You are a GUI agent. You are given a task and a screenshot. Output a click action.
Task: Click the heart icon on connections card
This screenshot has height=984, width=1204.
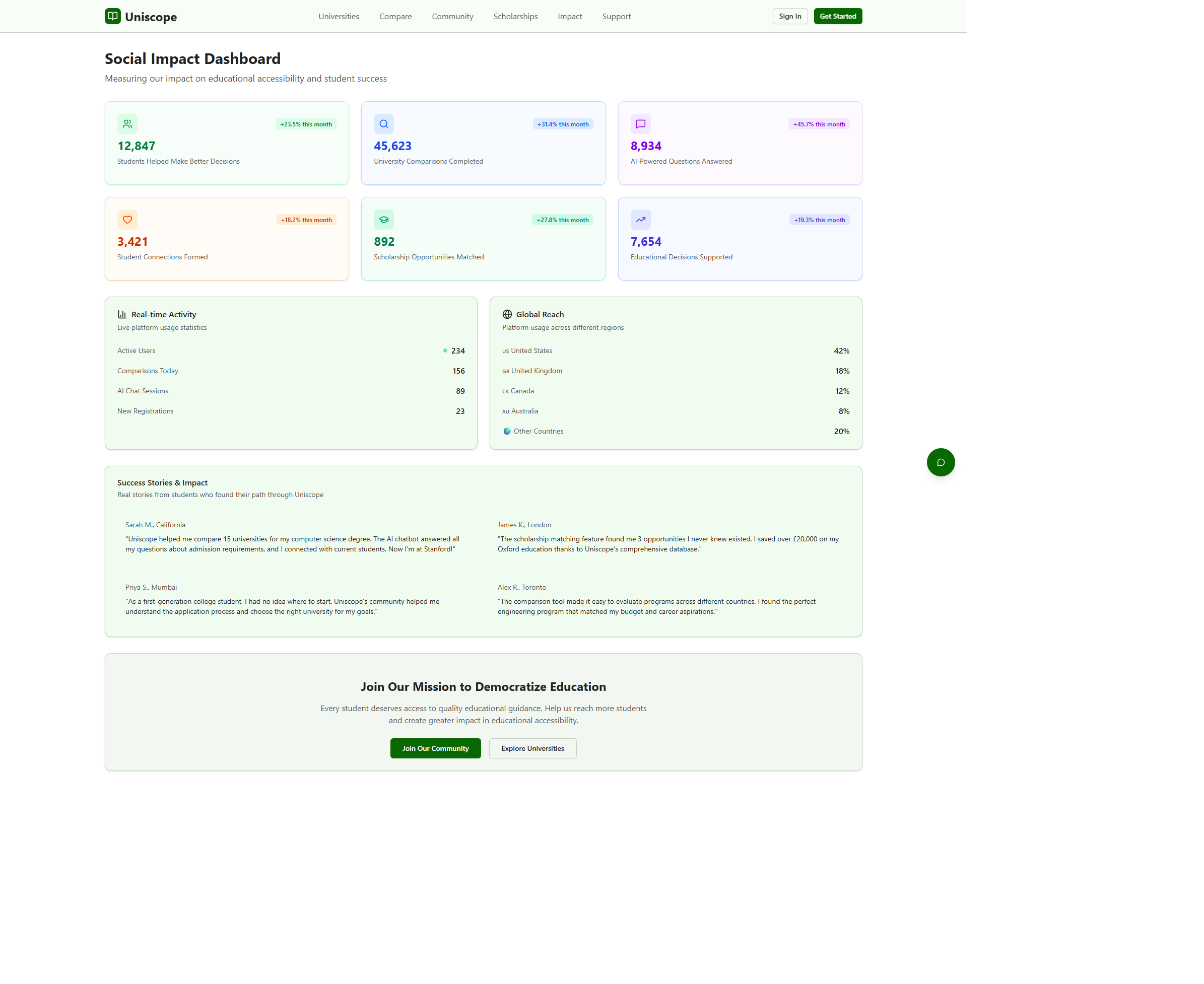click(127, 220)
